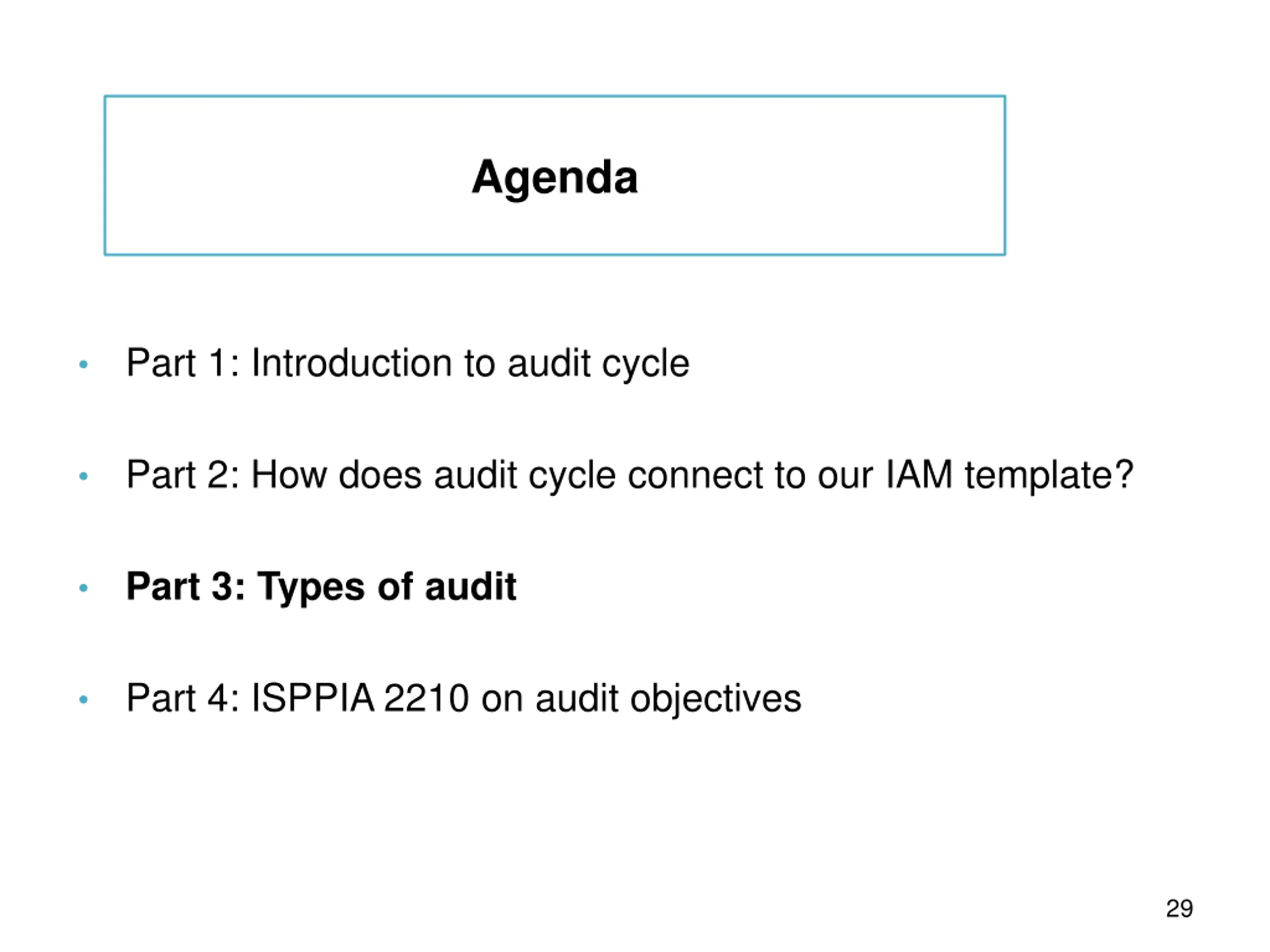
Task: Click the bullet before Part 2
Action: click(x=83, y=476)
